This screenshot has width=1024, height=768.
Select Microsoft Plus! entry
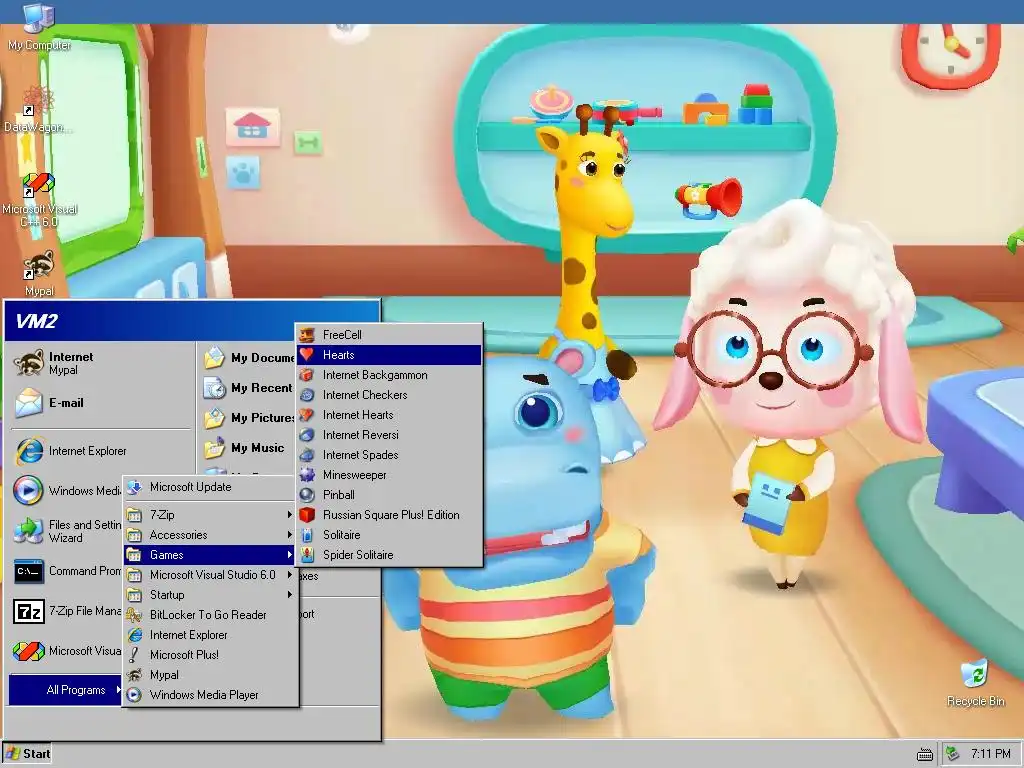pyautogui.click(x=210, y=655)
